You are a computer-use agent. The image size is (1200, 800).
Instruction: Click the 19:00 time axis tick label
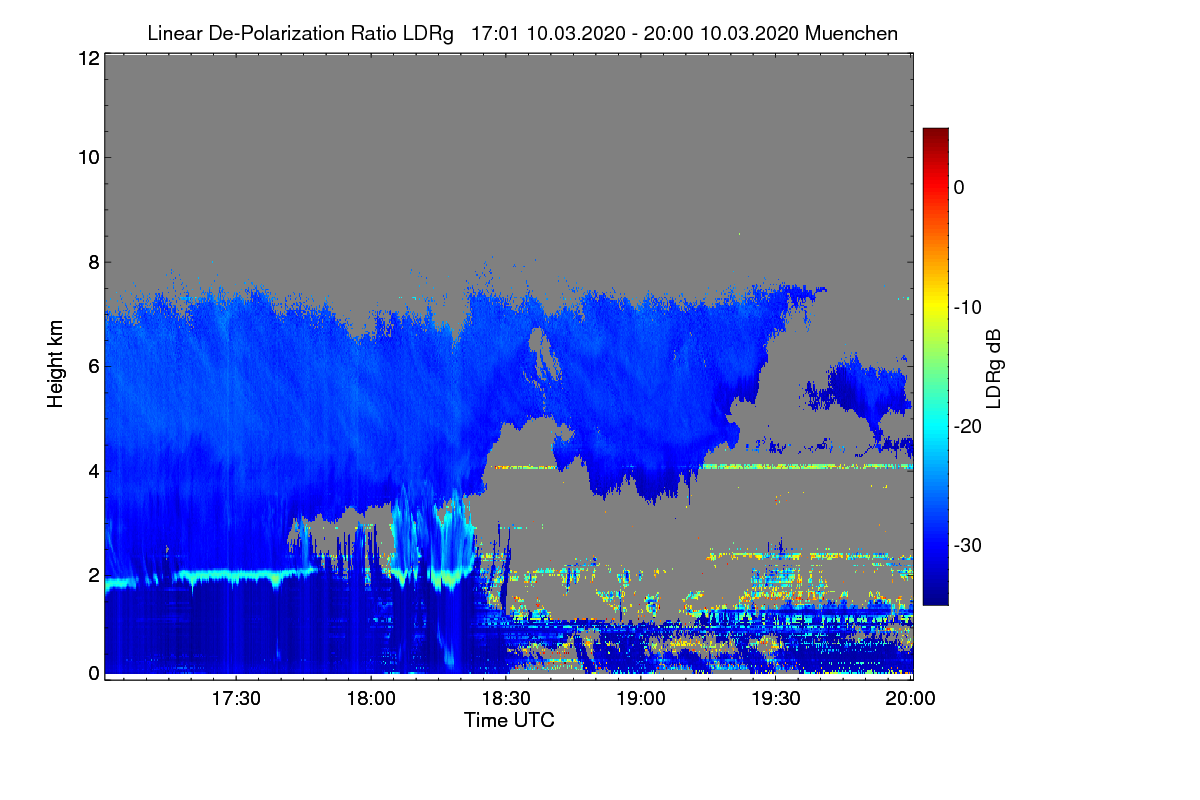click(641, 699)
